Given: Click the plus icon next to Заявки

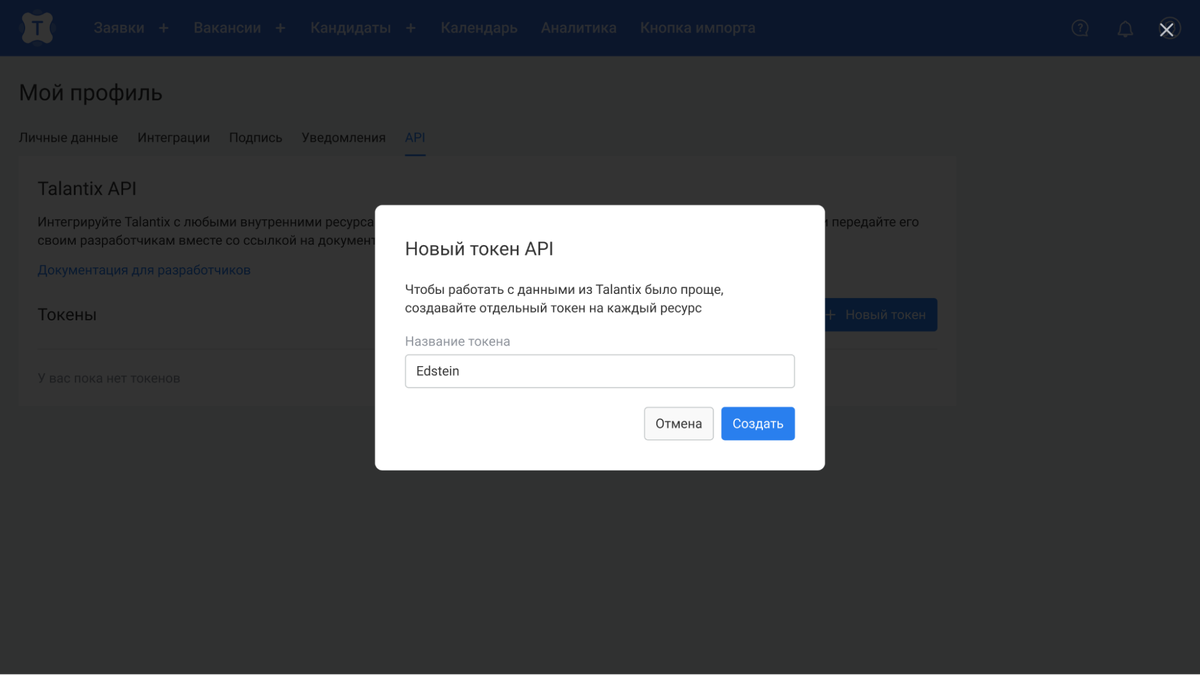Looking at the screenshot, I should [x=163, y=28].
